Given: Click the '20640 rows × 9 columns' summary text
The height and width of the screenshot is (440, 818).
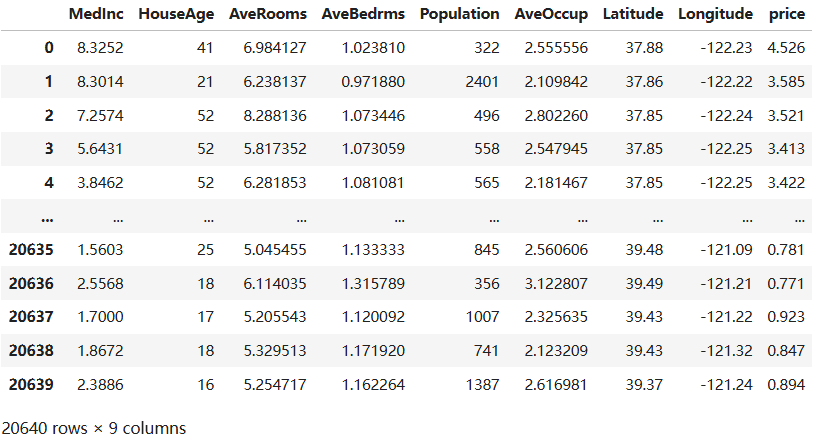Looking at the screenshot, I should pos(93,427).
